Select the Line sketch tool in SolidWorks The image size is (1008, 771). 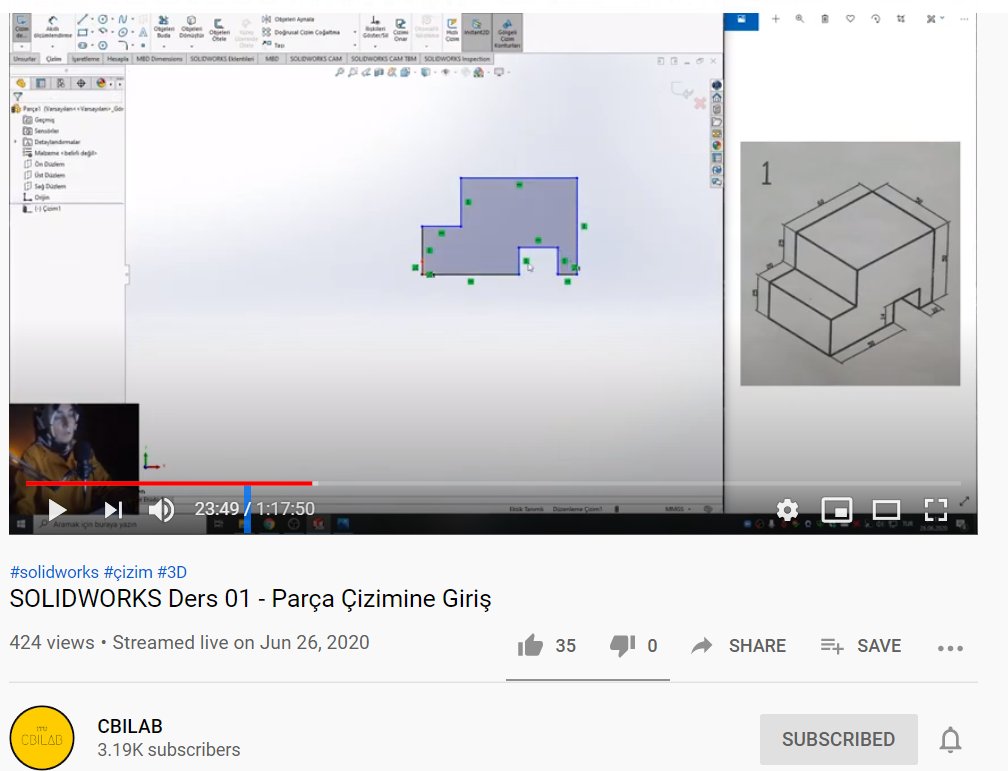point(82,20)
